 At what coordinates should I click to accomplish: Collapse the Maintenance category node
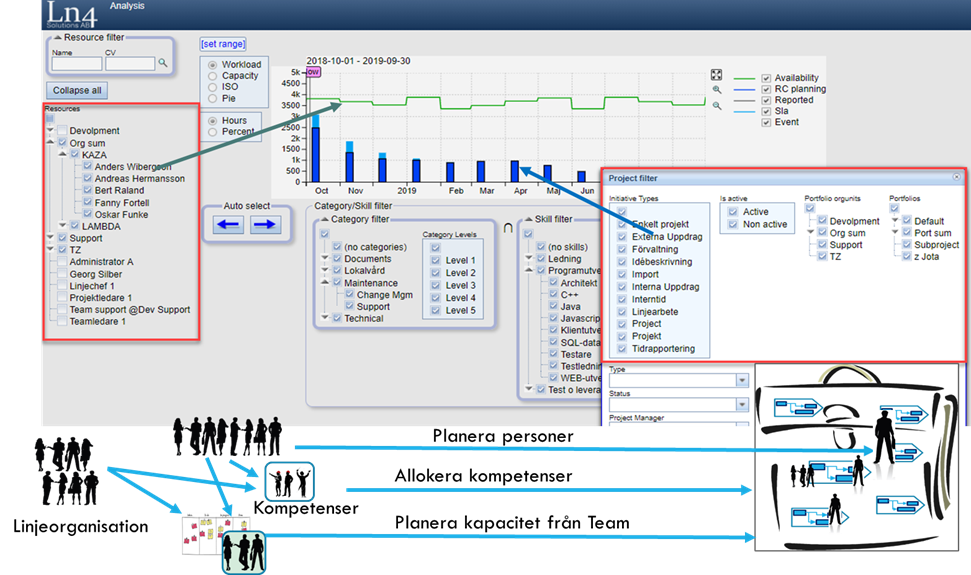pos(324,282)
